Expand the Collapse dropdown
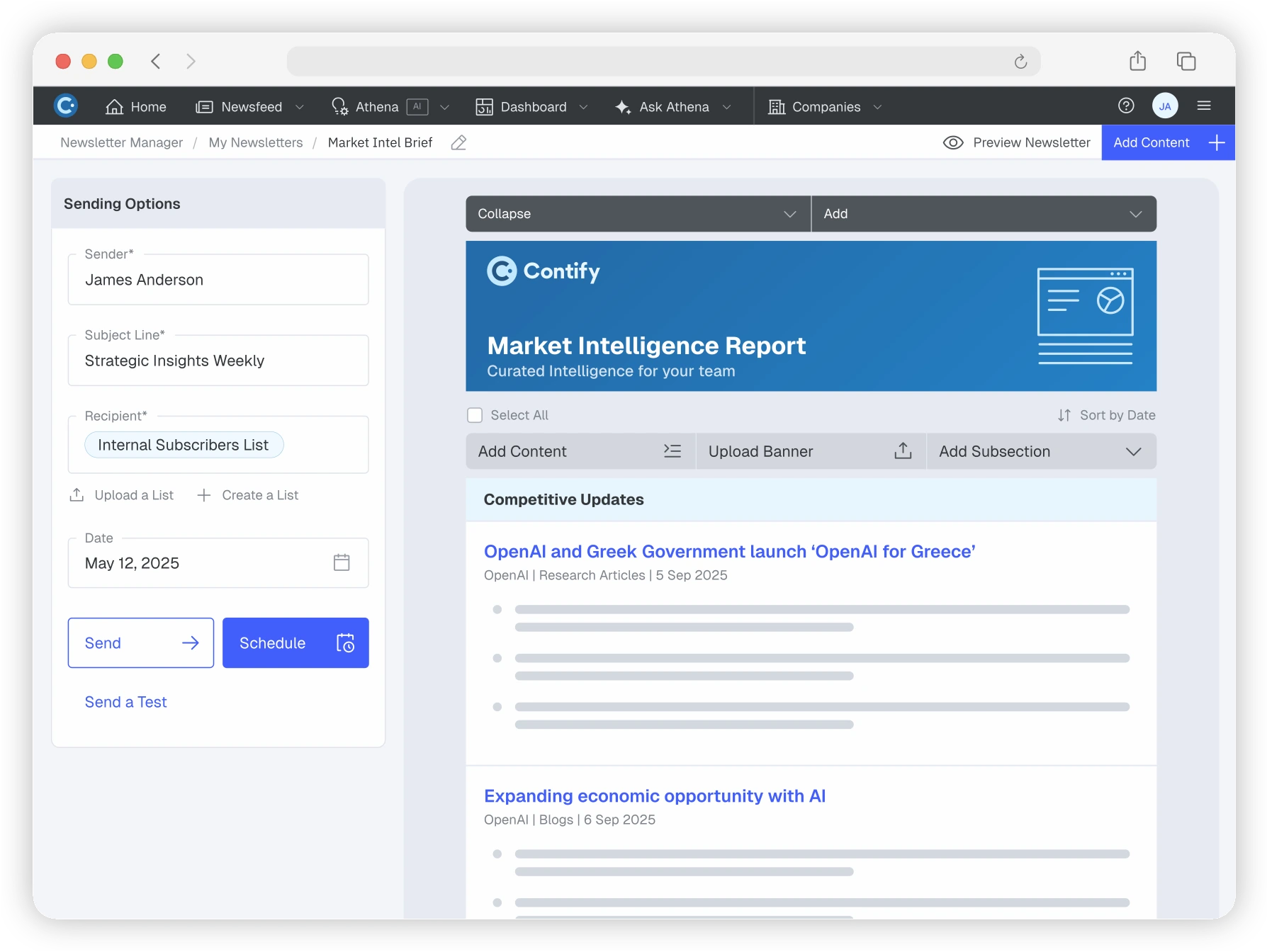The height and width of the screenshot is (952, 1267). 638,214
